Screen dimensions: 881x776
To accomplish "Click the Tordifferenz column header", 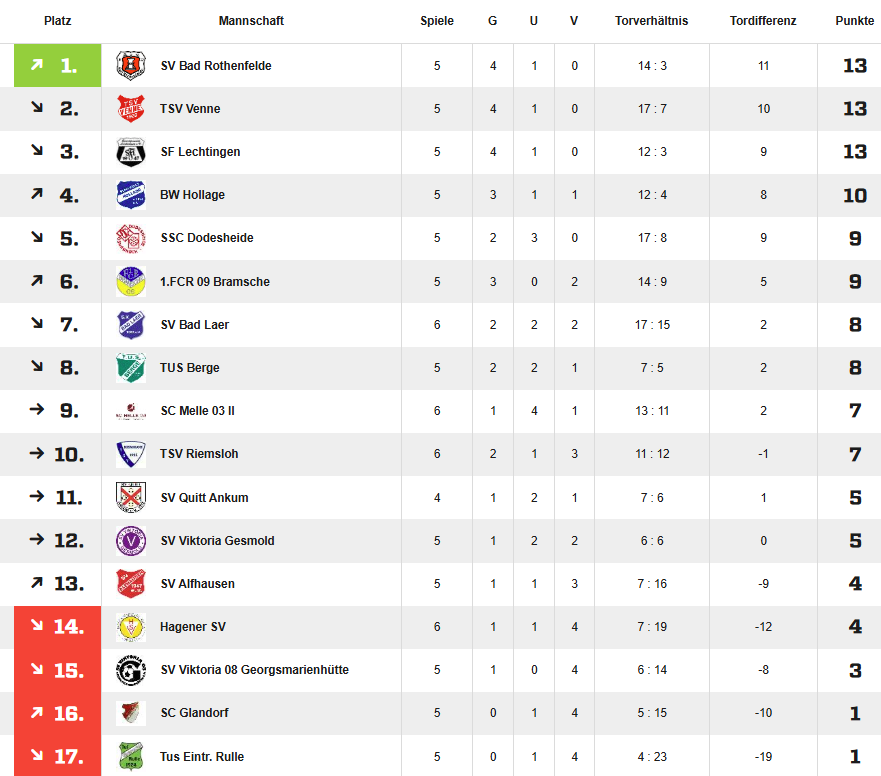I will click(763, 21).
